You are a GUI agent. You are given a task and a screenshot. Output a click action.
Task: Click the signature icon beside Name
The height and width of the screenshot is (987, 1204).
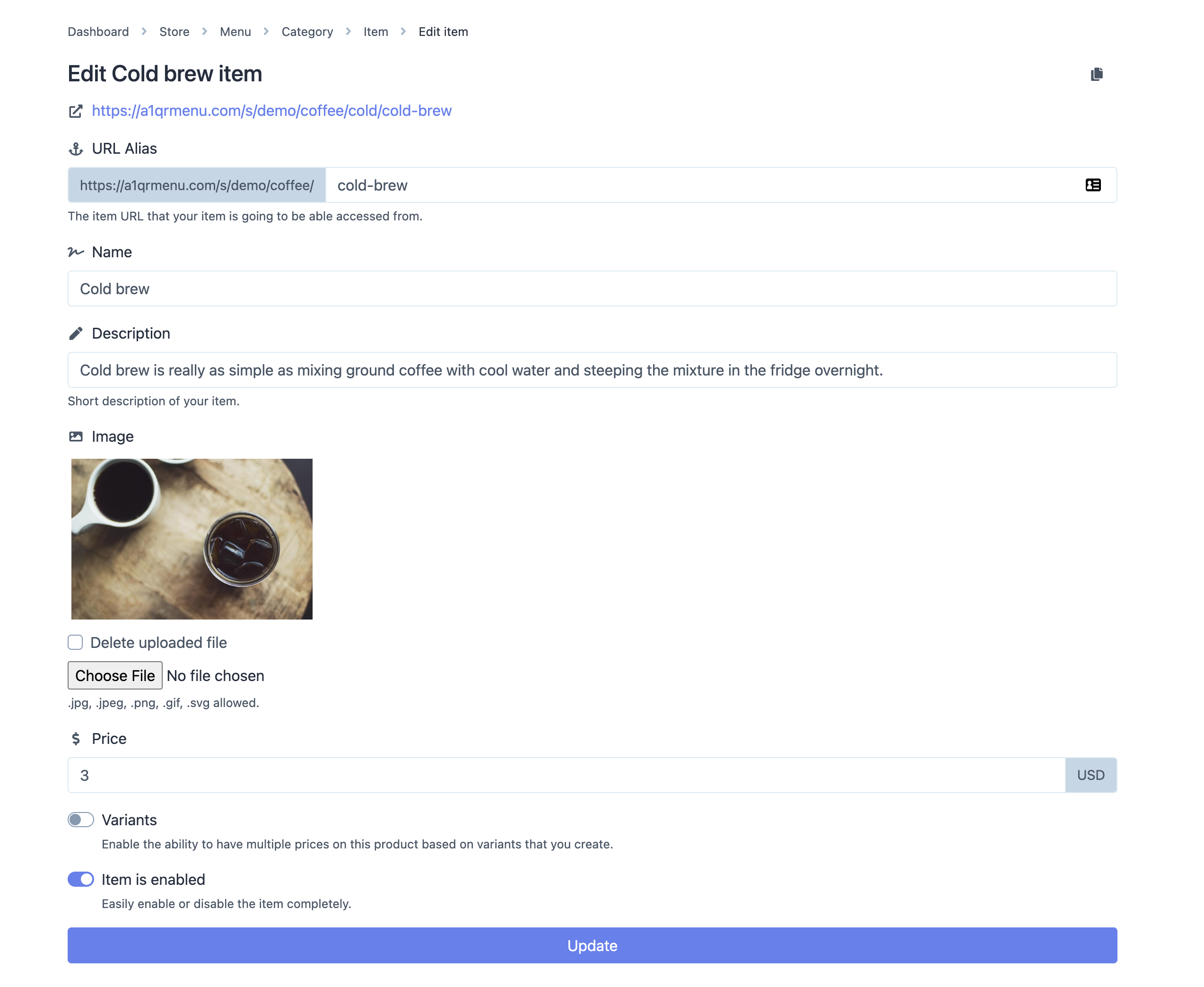tap(76, 252)
